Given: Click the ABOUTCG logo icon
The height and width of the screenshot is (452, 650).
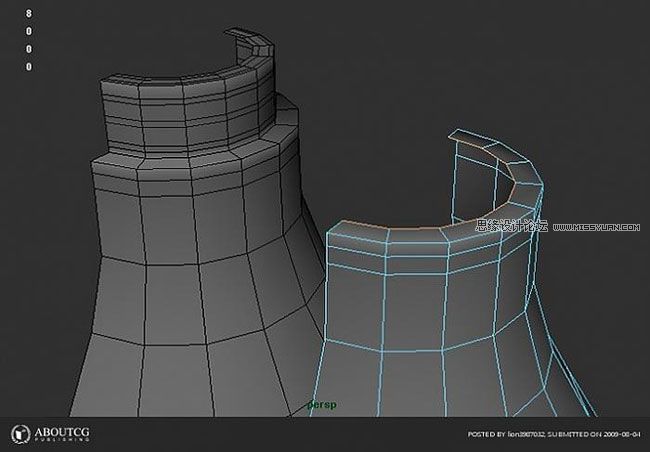Looking at the screenshot, I should pos(21,434).
